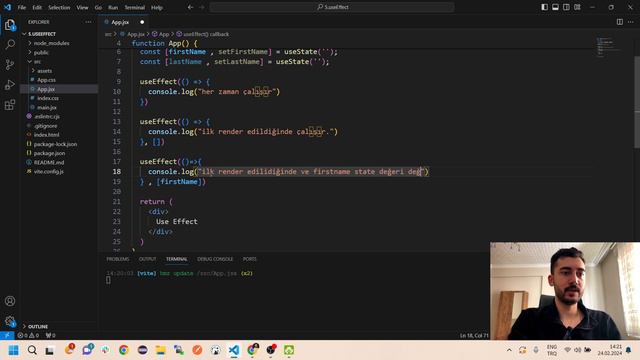Image resolution: width=640 pixels, height=360 pixels.
Task: Click errors and warnings status indicator
Action: click(28, 336)
